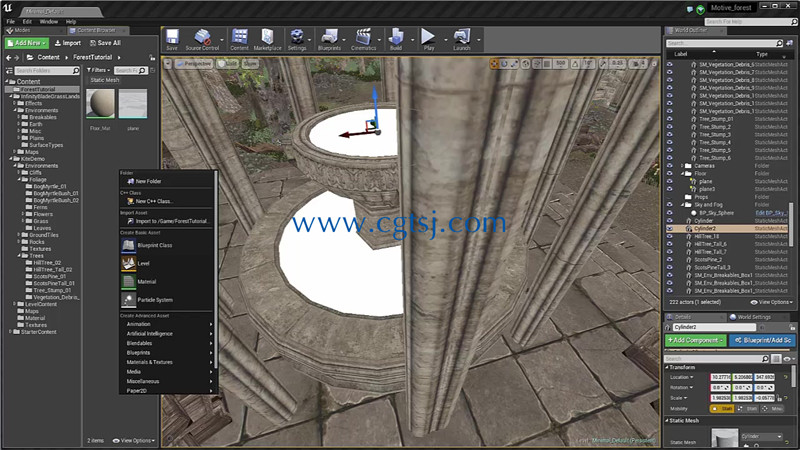This screenshot has width=800, height=450.
Task: Open Settings toolbar icon
Action: click(x=296, y=39)
